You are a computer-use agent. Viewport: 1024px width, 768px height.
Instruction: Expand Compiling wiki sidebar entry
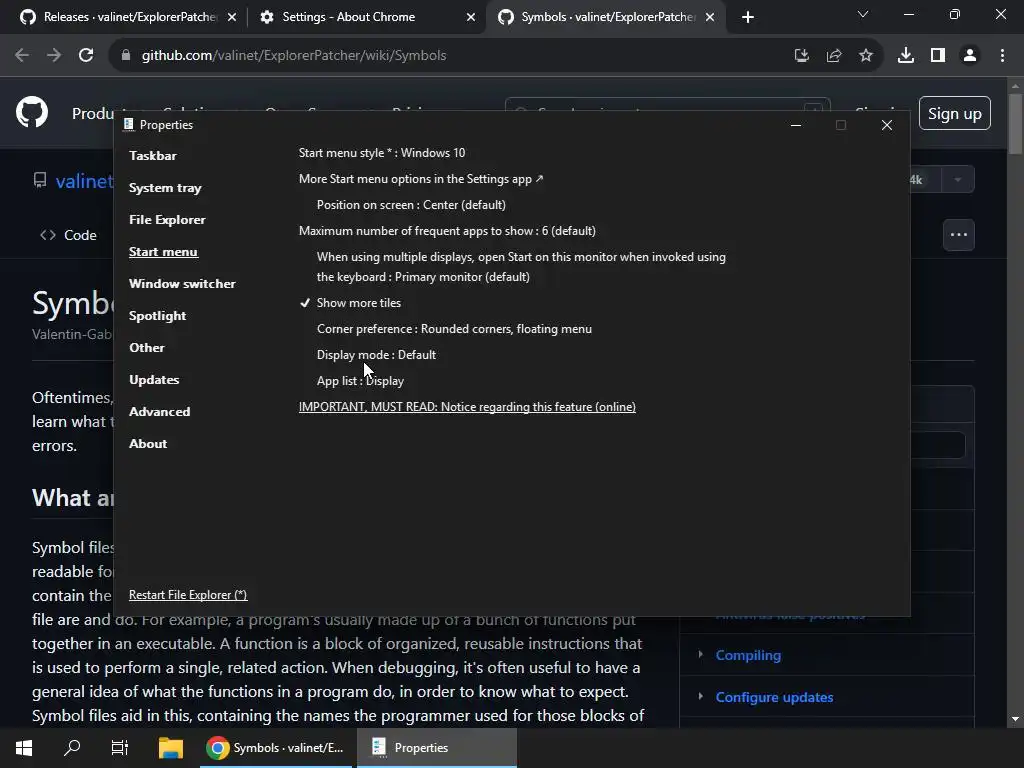[700, 654]
